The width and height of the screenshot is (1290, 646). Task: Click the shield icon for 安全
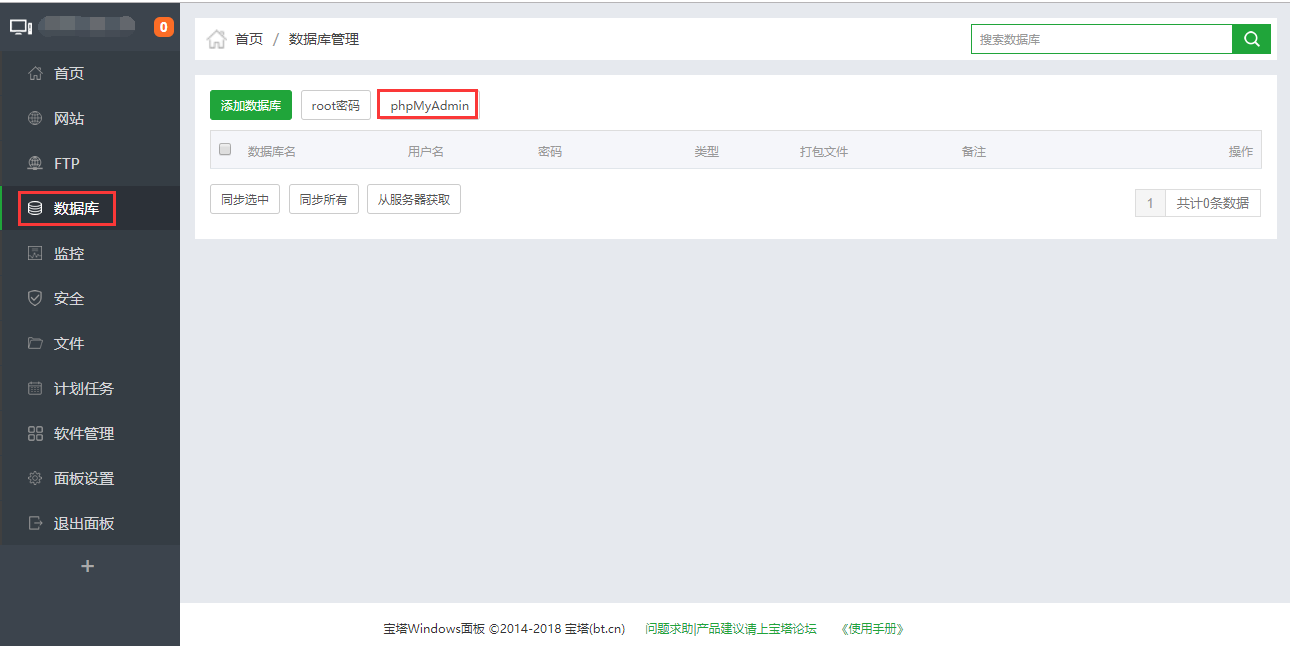[35, 298]
